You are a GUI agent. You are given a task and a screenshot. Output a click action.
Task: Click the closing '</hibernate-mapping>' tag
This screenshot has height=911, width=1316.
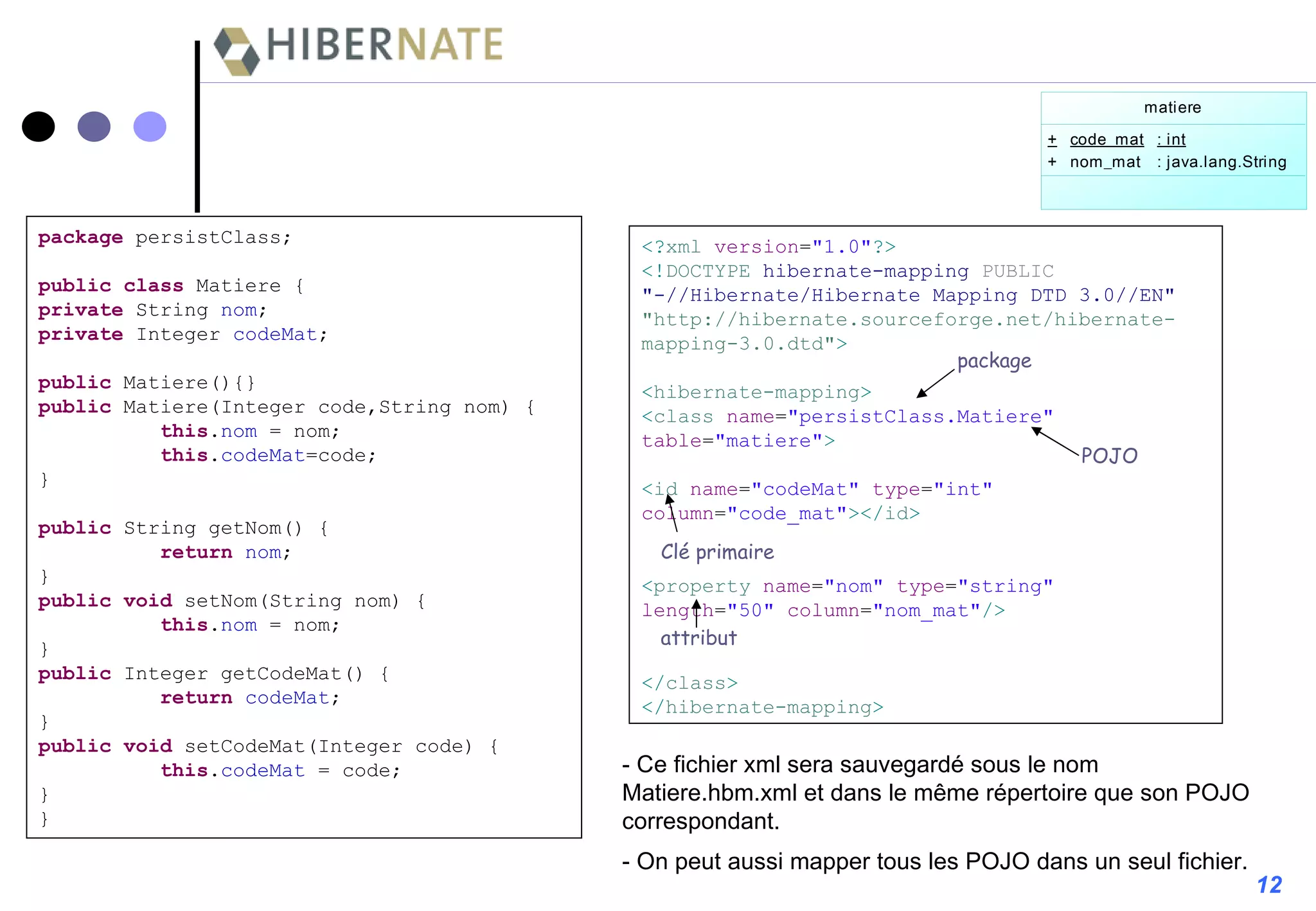coord(762,707)
